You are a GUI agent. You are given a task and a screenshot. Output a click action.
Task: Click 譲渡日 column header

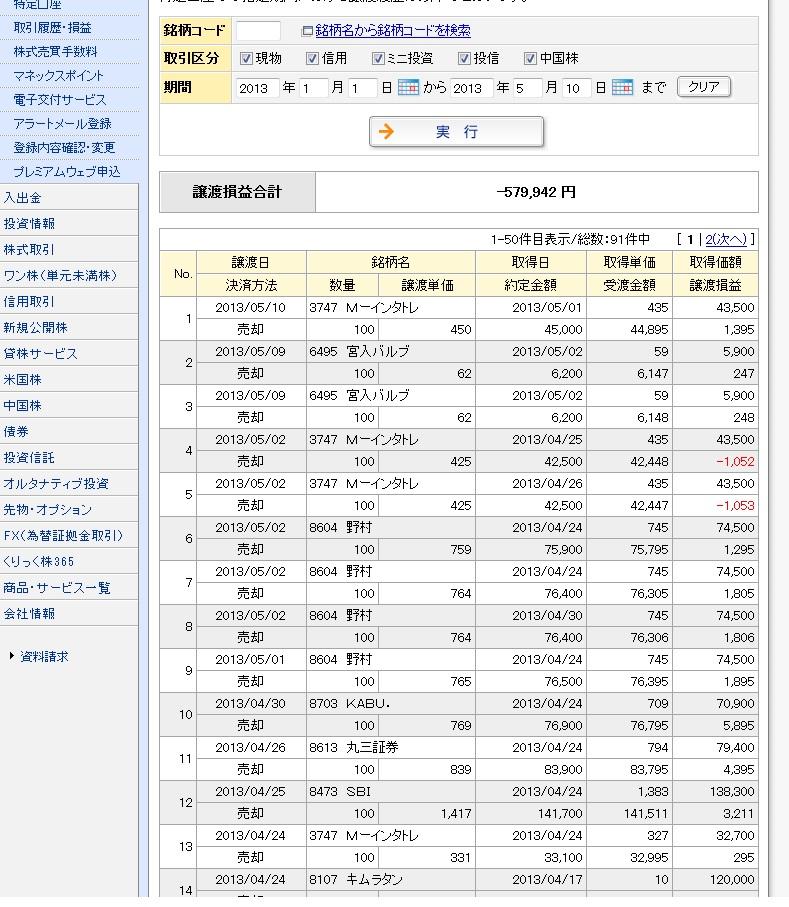click(x=250, y=262)
